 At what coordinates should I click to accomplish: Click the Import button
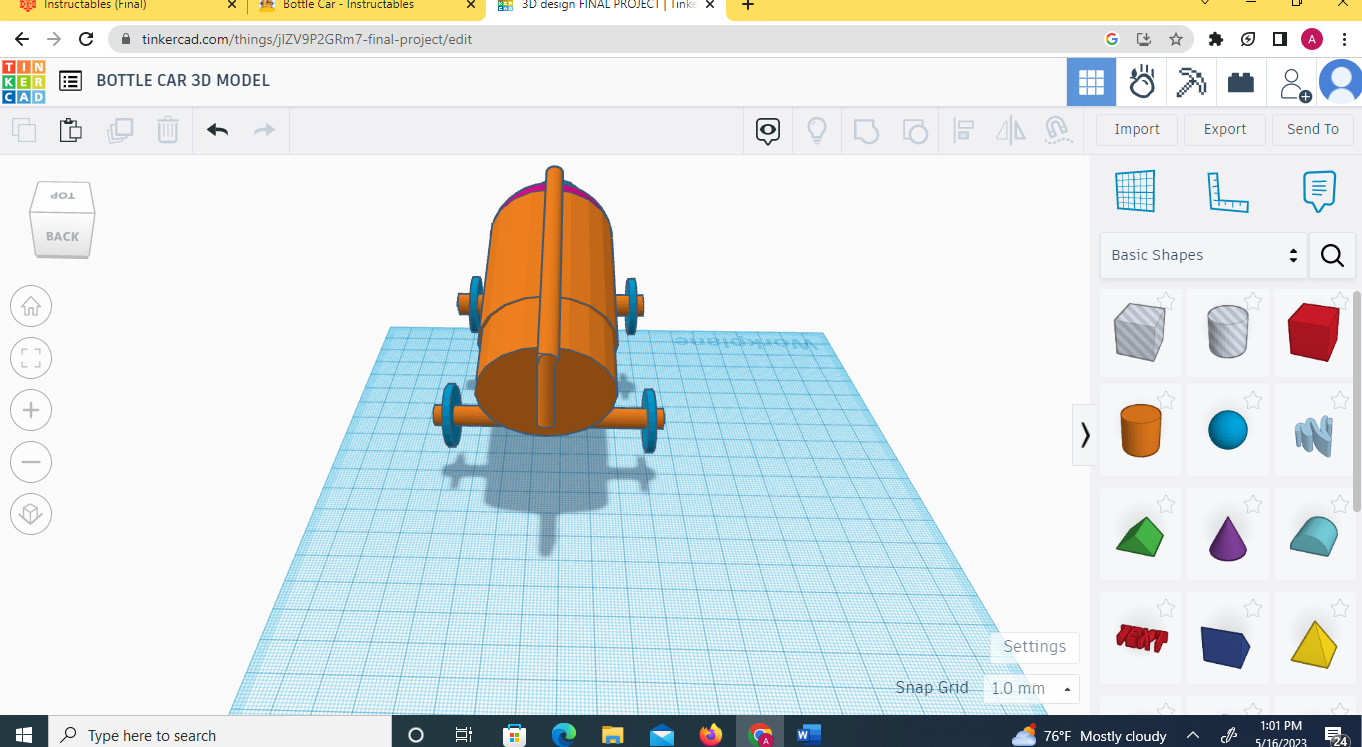(x=1137, y=130)
